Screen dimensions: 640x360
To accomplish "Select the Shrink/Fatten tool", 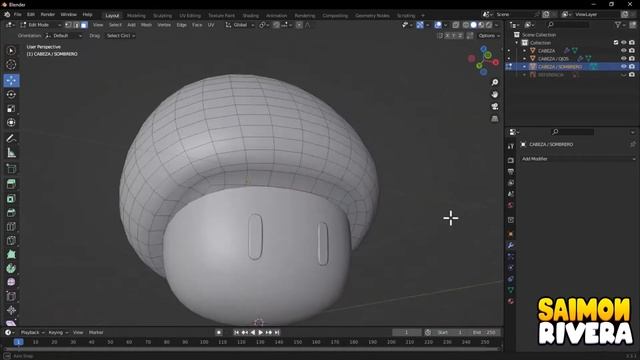I will coord(11,310).
